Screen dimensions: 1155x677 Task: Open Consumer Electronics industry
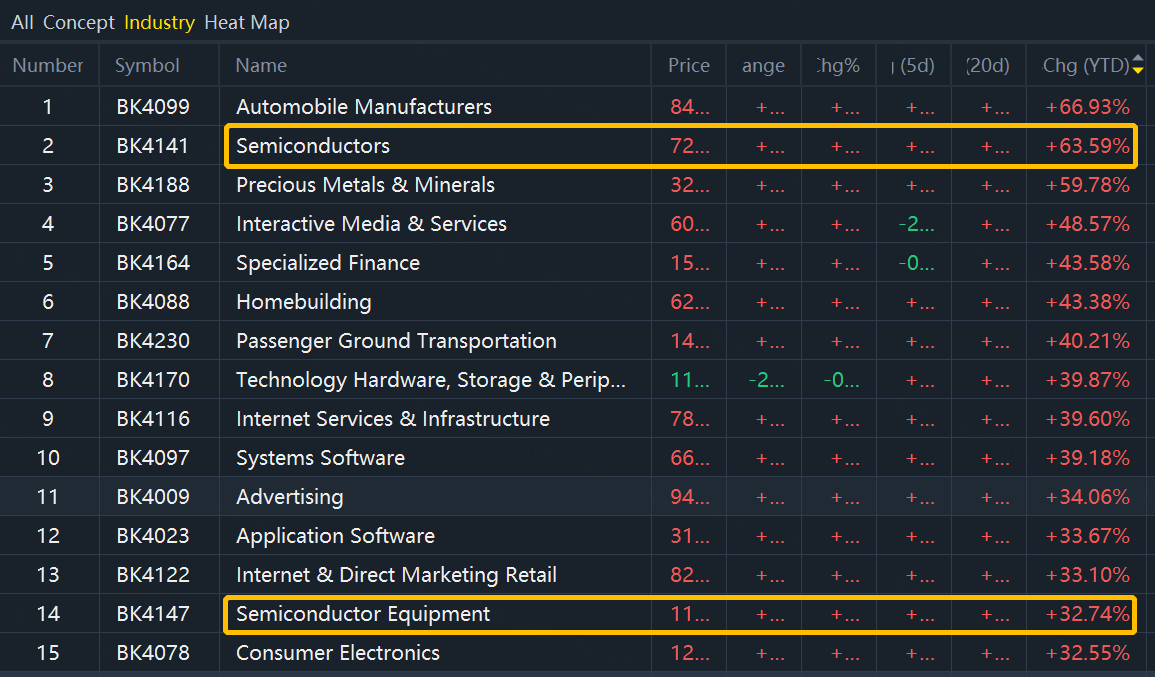tap(338, 653)
